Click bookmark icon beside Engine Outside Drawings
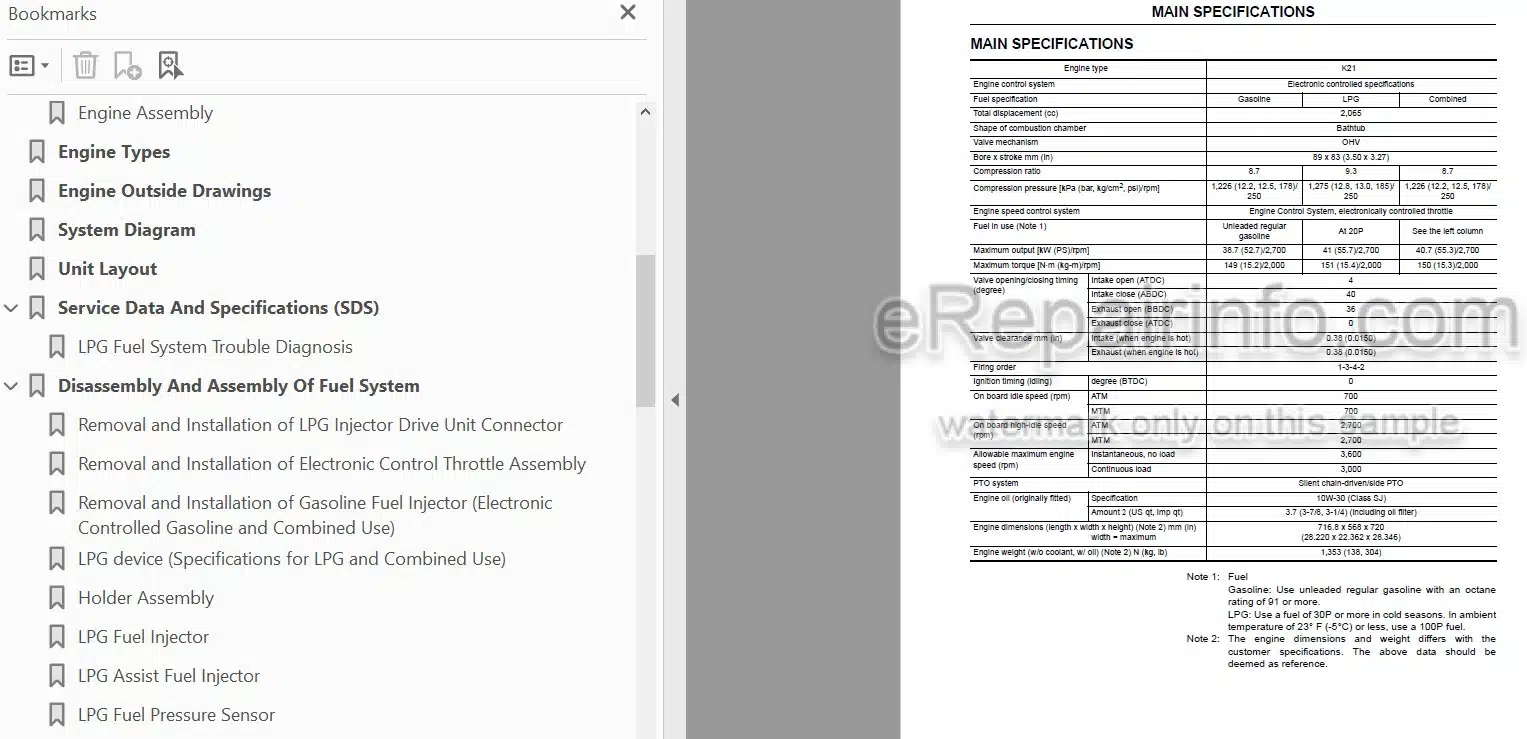The width and height of the screenshot is (1527, 739). pyautogui.click(x=37, y=191)
